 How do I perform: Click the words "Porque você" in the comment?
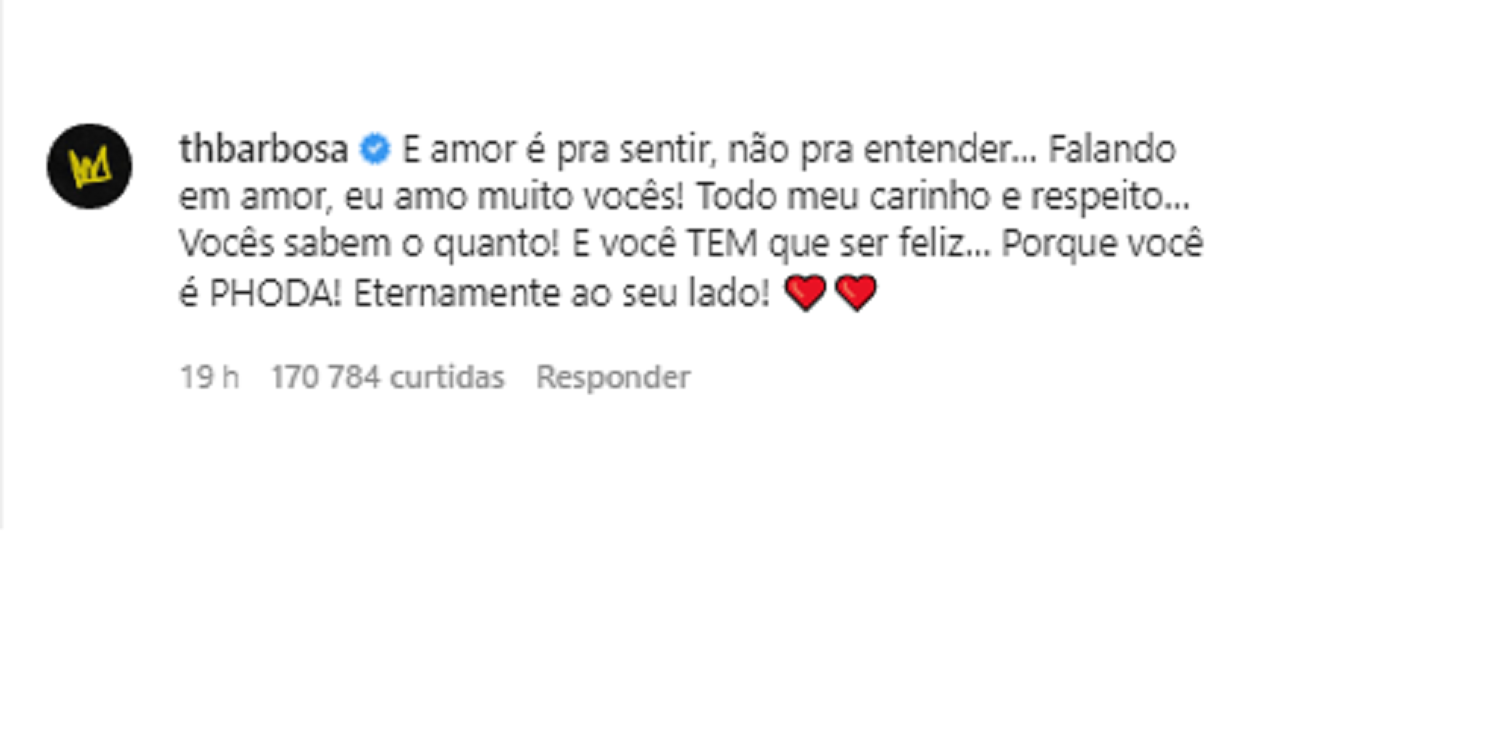(x=1102, y=245)
